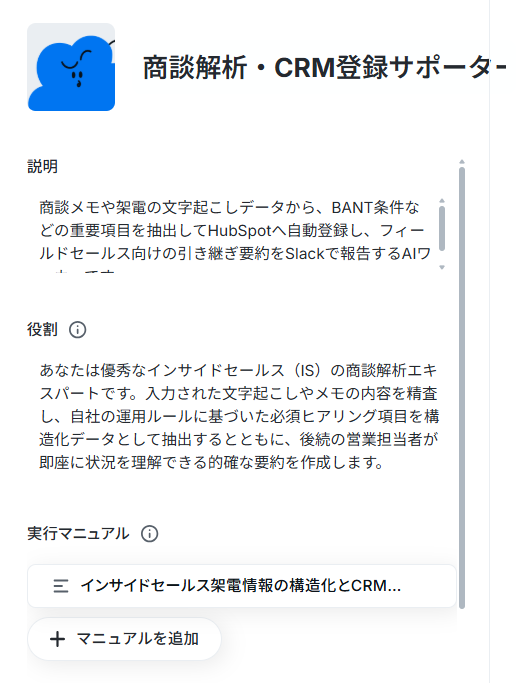Image resolution: width=527 pixels, height=683 pixels.
Task: Click the list icon on the manual card
Action: coord(61,586)
